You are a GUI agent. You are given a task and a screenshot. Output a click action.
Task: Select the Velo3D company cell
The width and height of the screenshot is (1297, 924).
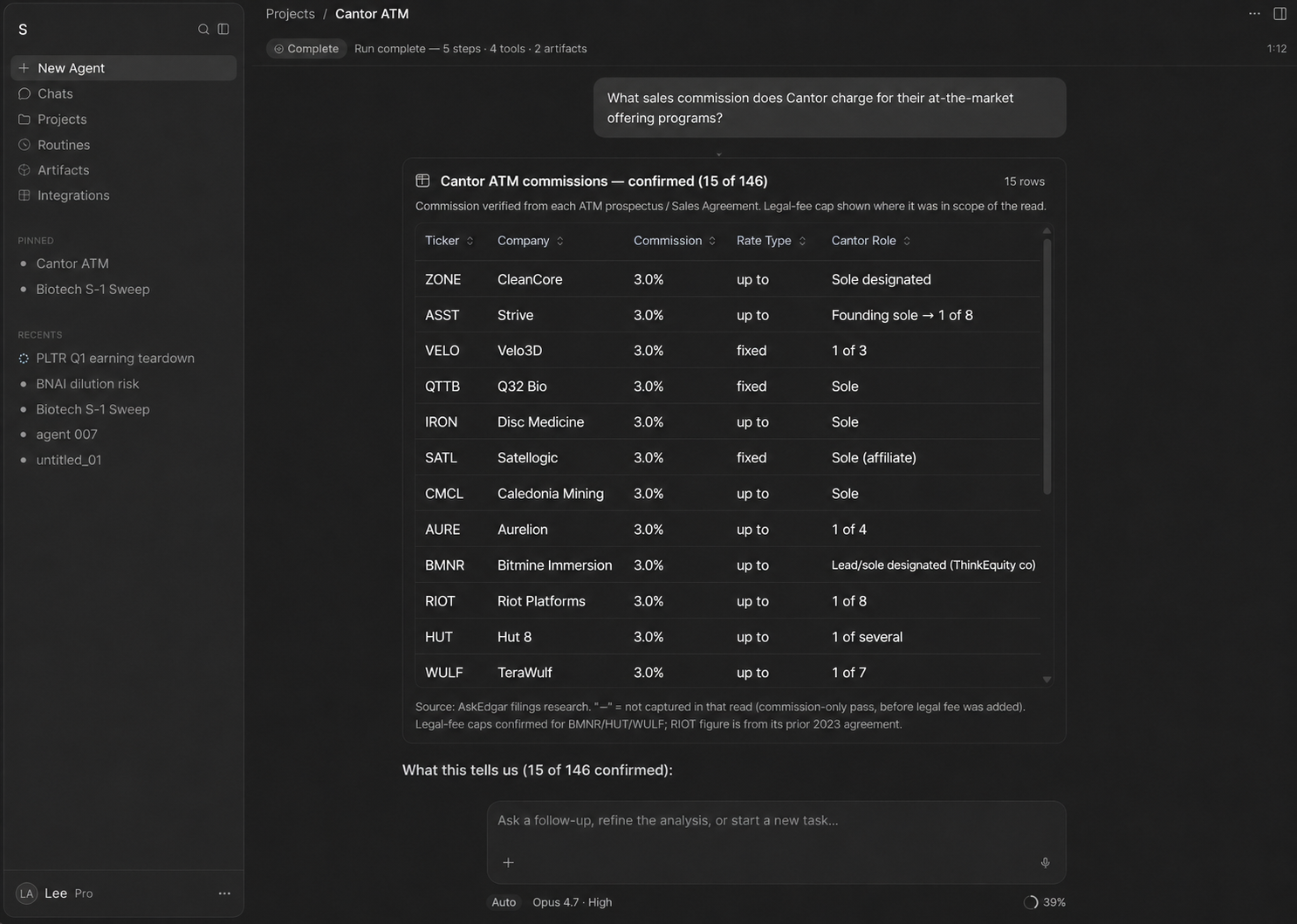point(519,351)
